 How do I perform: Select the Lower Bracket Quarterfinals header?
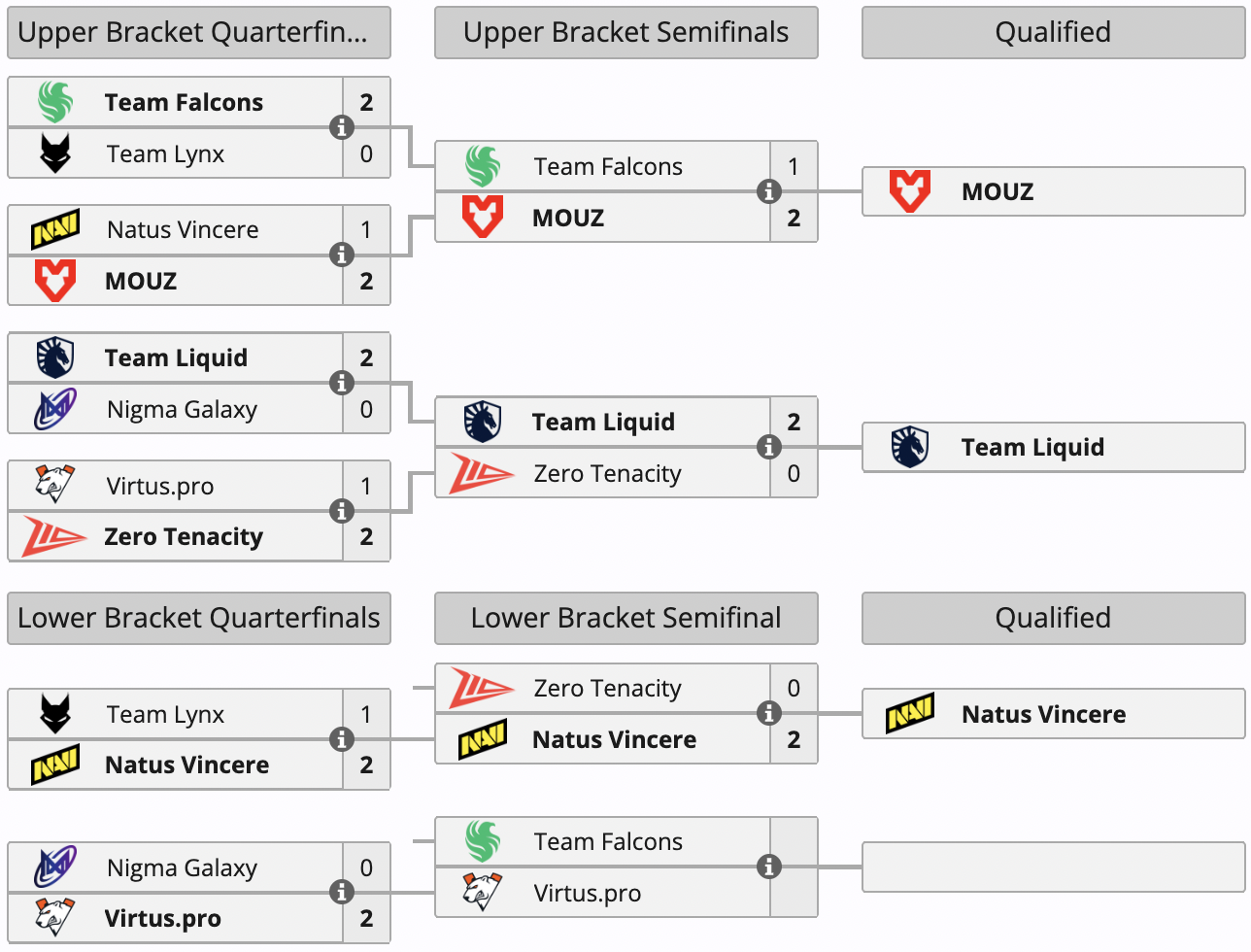[198, 618]
